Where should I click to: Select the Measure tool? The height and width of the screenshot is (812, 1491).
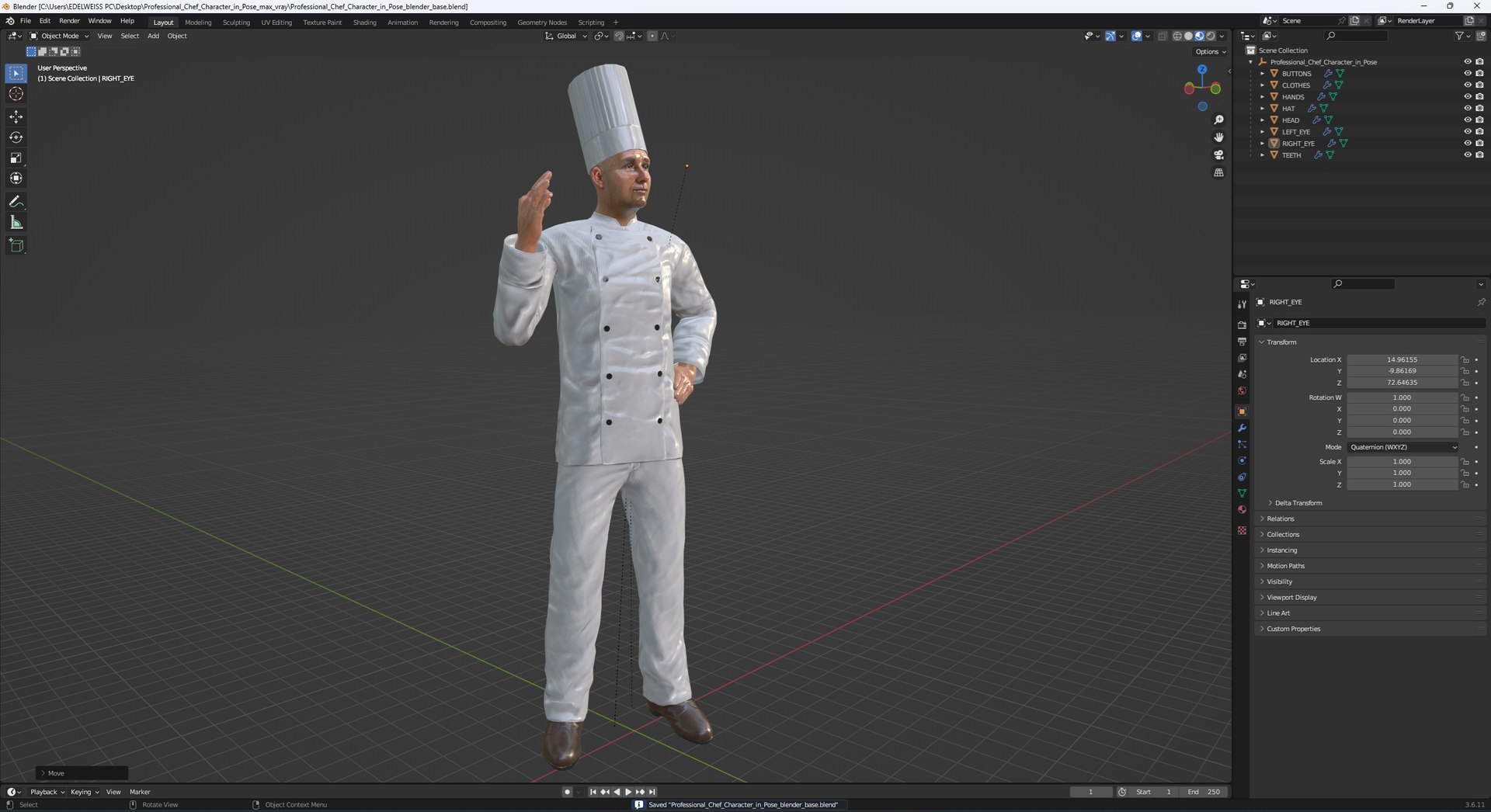[16, 223]
